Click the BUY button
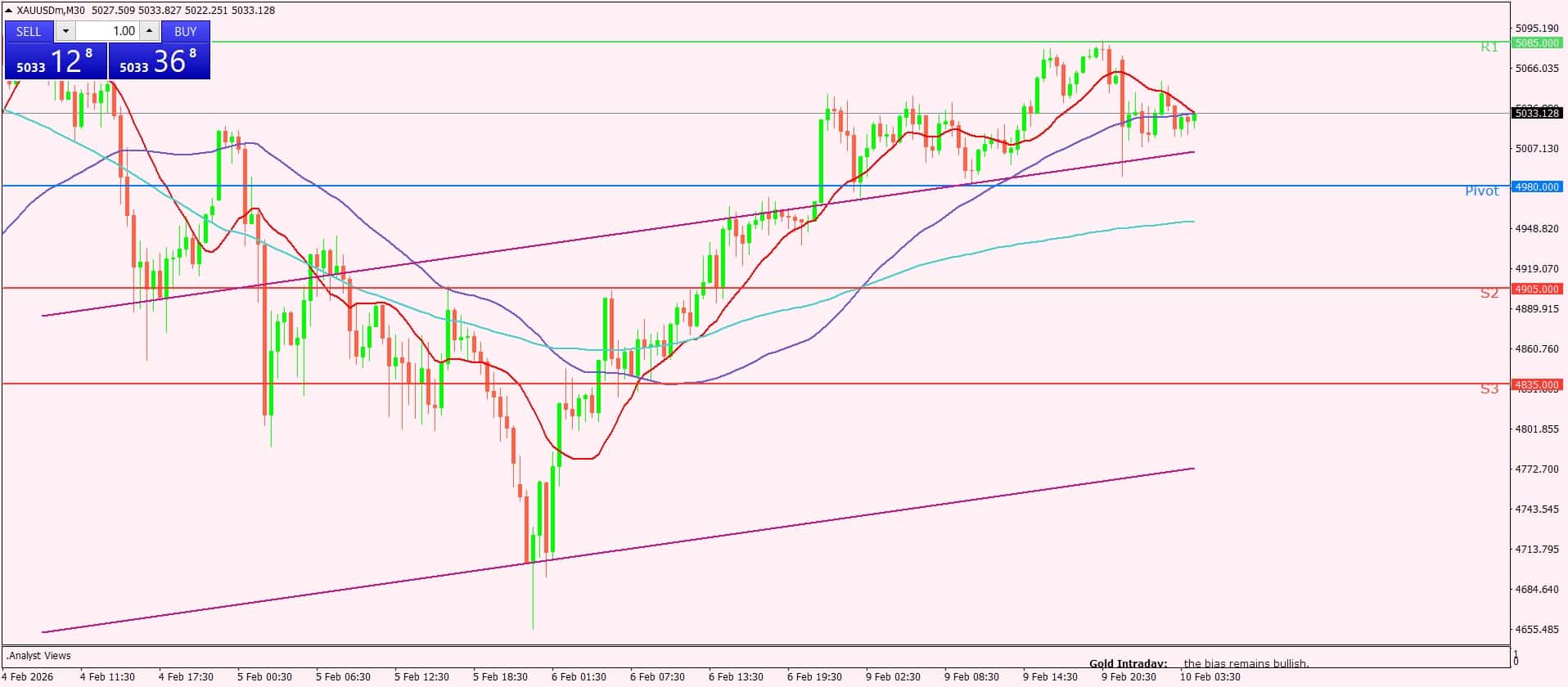 point(186,31)
